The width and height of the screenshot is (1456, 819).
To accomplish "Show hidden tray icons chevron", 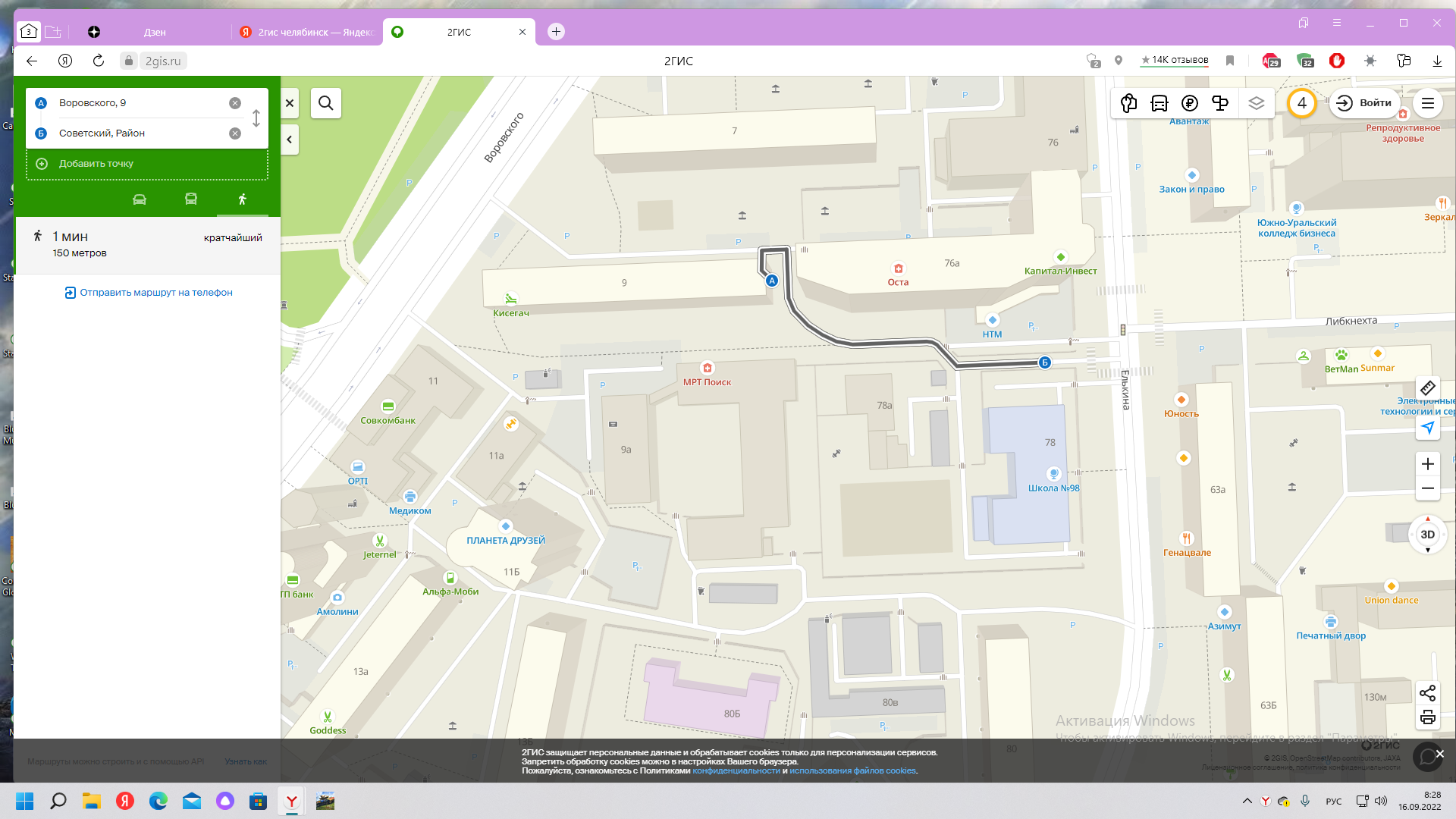I will [x=1247, y=801].
